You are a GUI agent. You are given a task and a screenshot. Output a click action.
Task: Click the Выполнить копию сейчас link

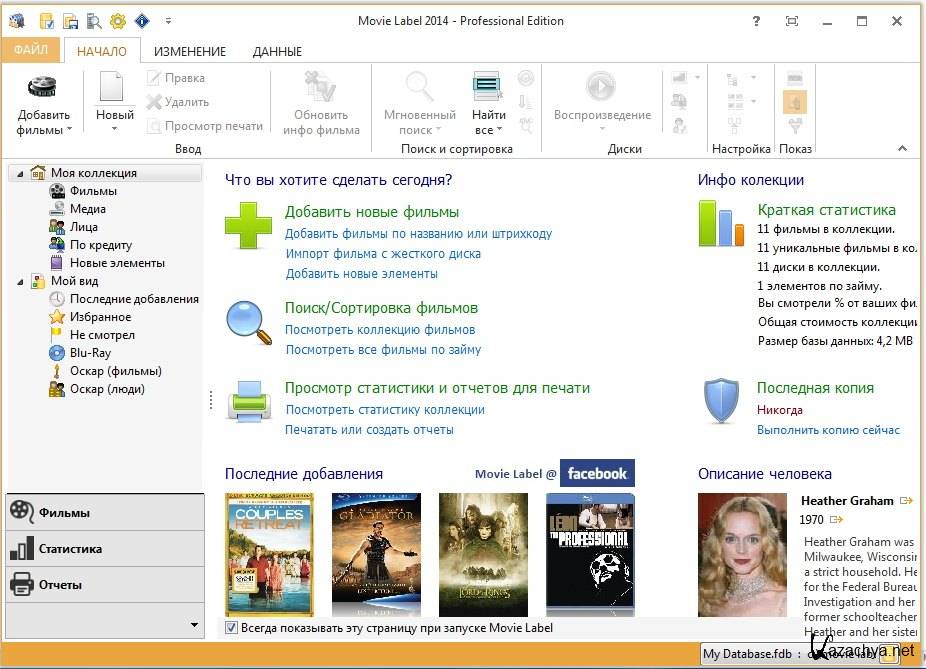pyautogui.click(x=828, y=430)
